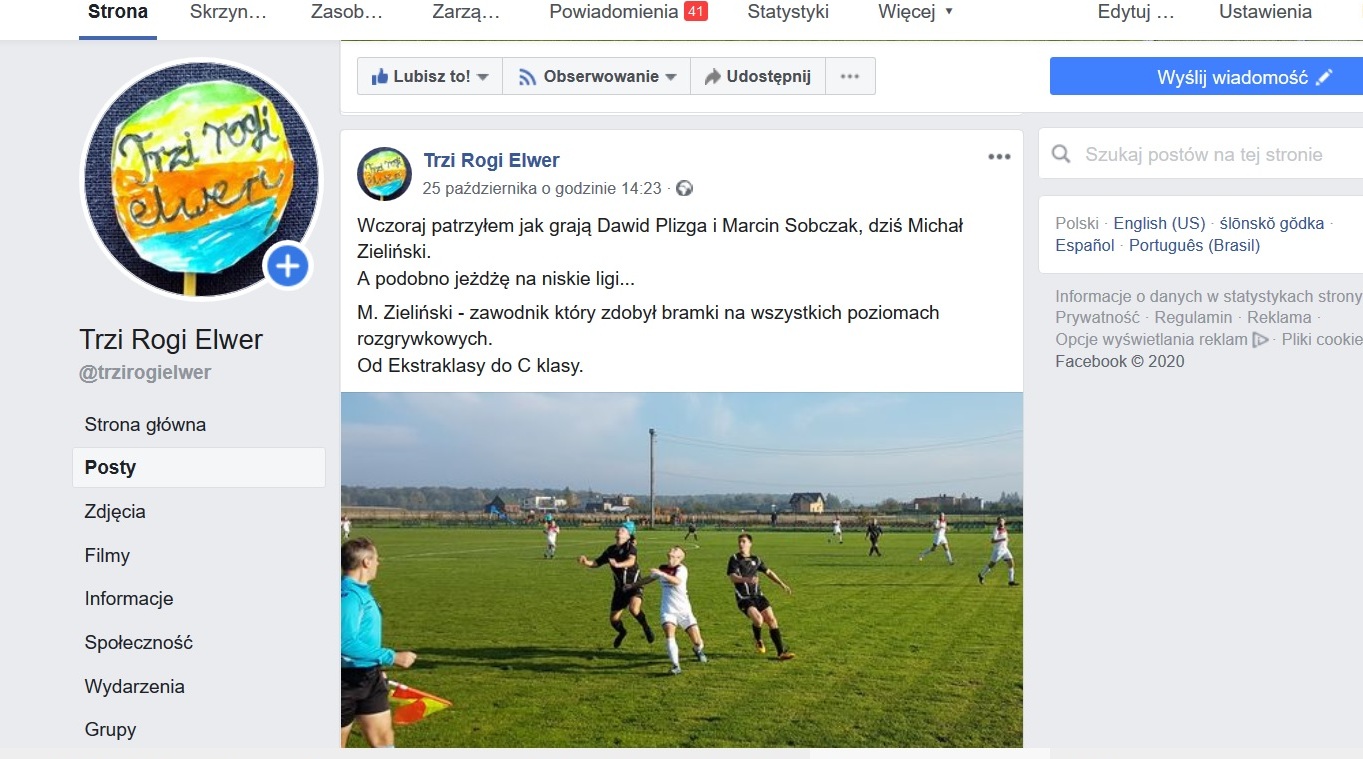Screen dimensions: 1363x759
Task: Switch to the Statystyki tab
Action: (x=788, y=12)
